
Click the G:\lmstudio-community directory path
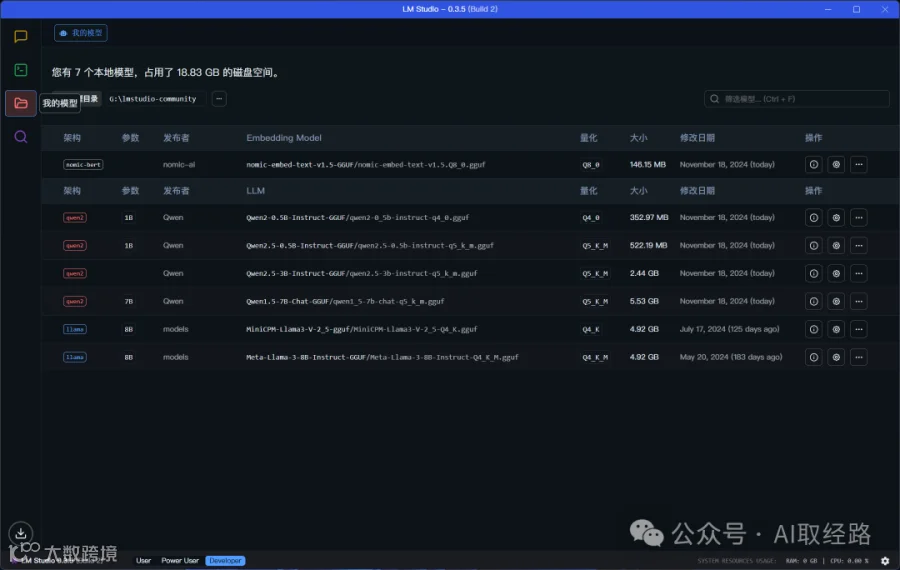click(x=153, y=99)
